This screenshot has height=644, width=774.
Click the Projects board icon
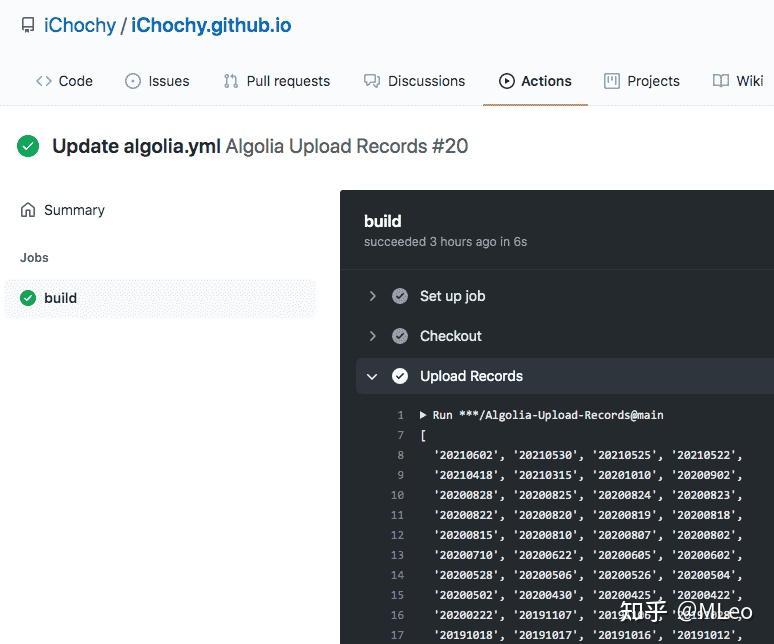click(612, 81)
